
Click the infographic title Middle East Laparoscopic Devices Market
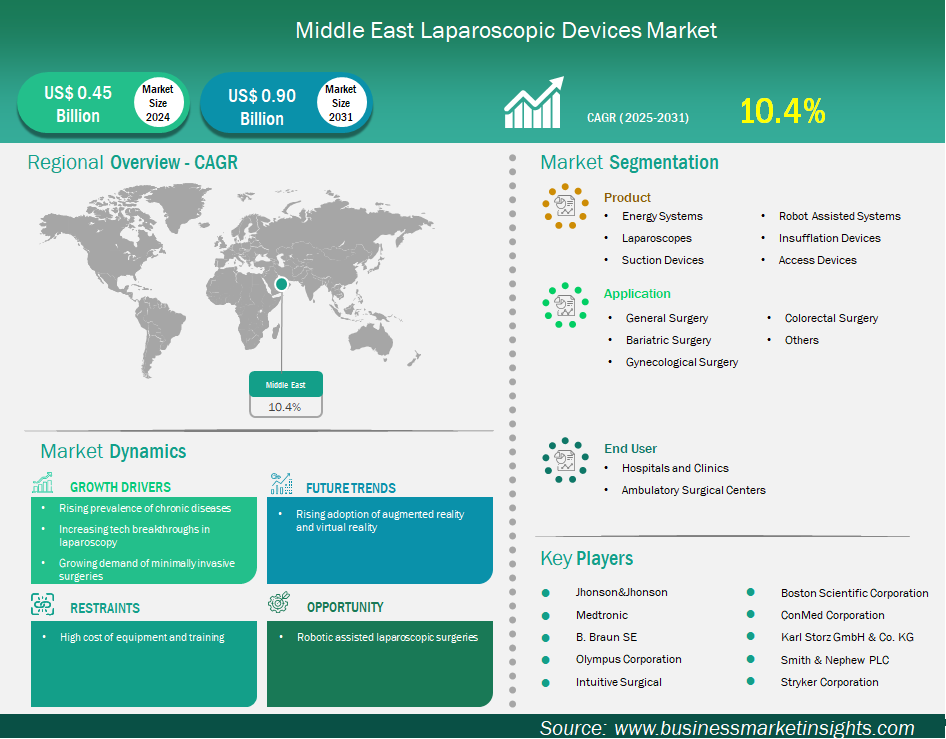506,30
